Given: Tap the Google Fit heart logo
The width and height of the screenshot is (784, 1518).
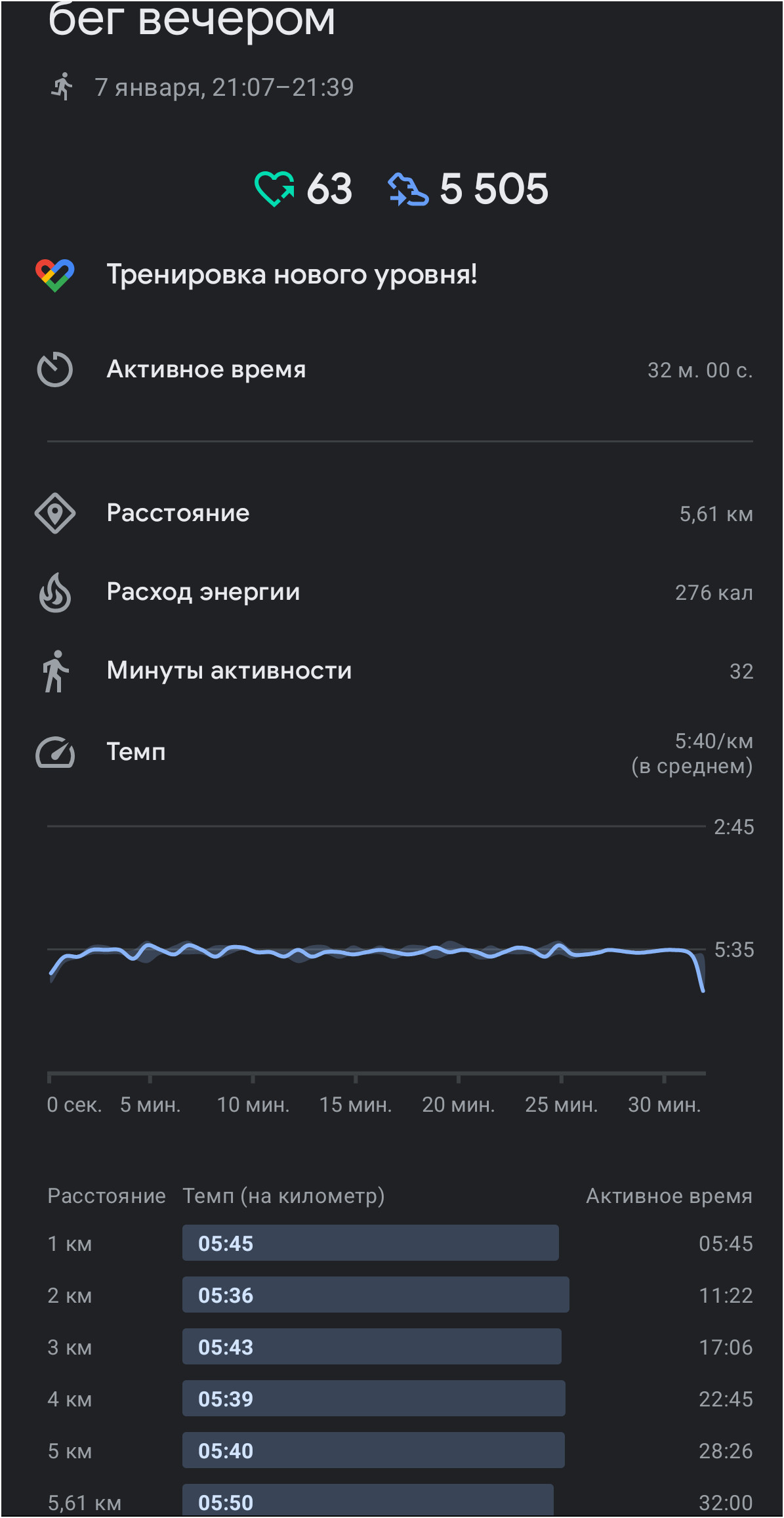Looking at the screenshot, I should [55, 275].
